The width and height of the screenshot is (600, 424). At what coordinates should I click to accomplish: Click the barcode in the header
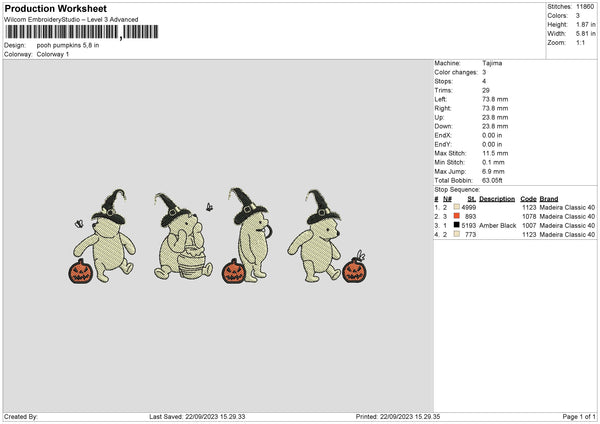[82, 32]
